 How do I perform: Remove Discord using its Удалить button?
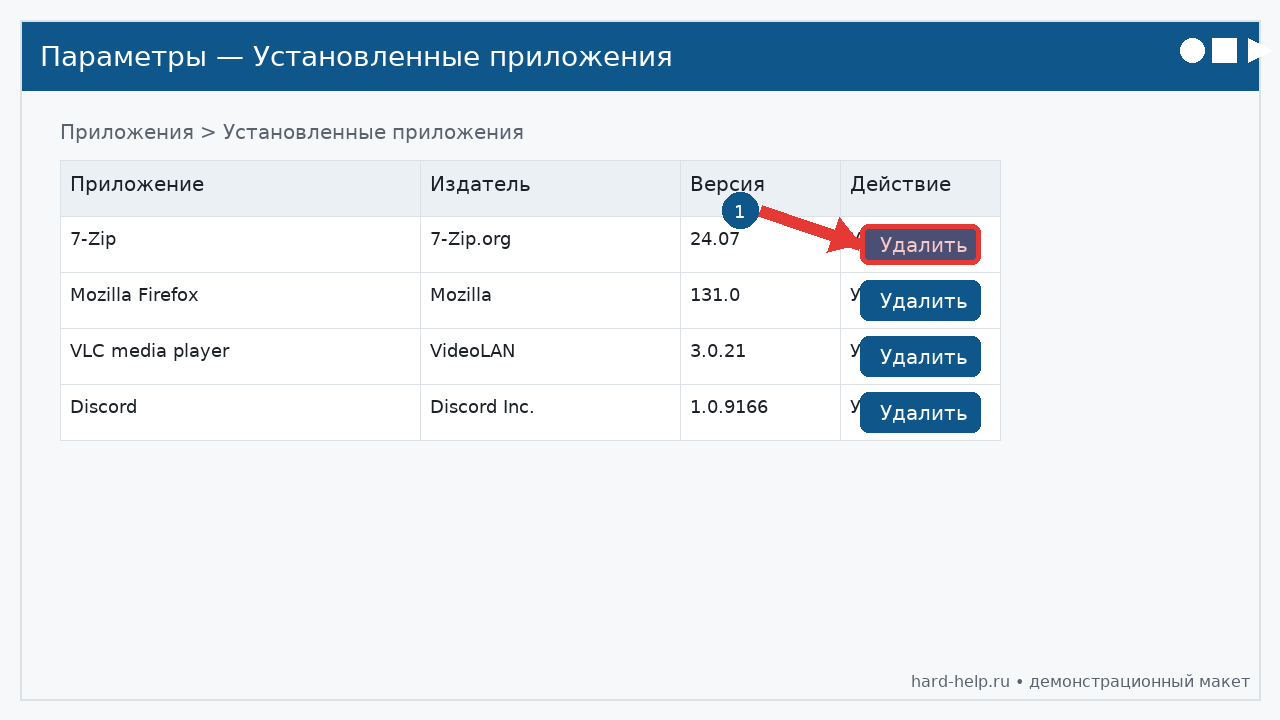(920, 412)
